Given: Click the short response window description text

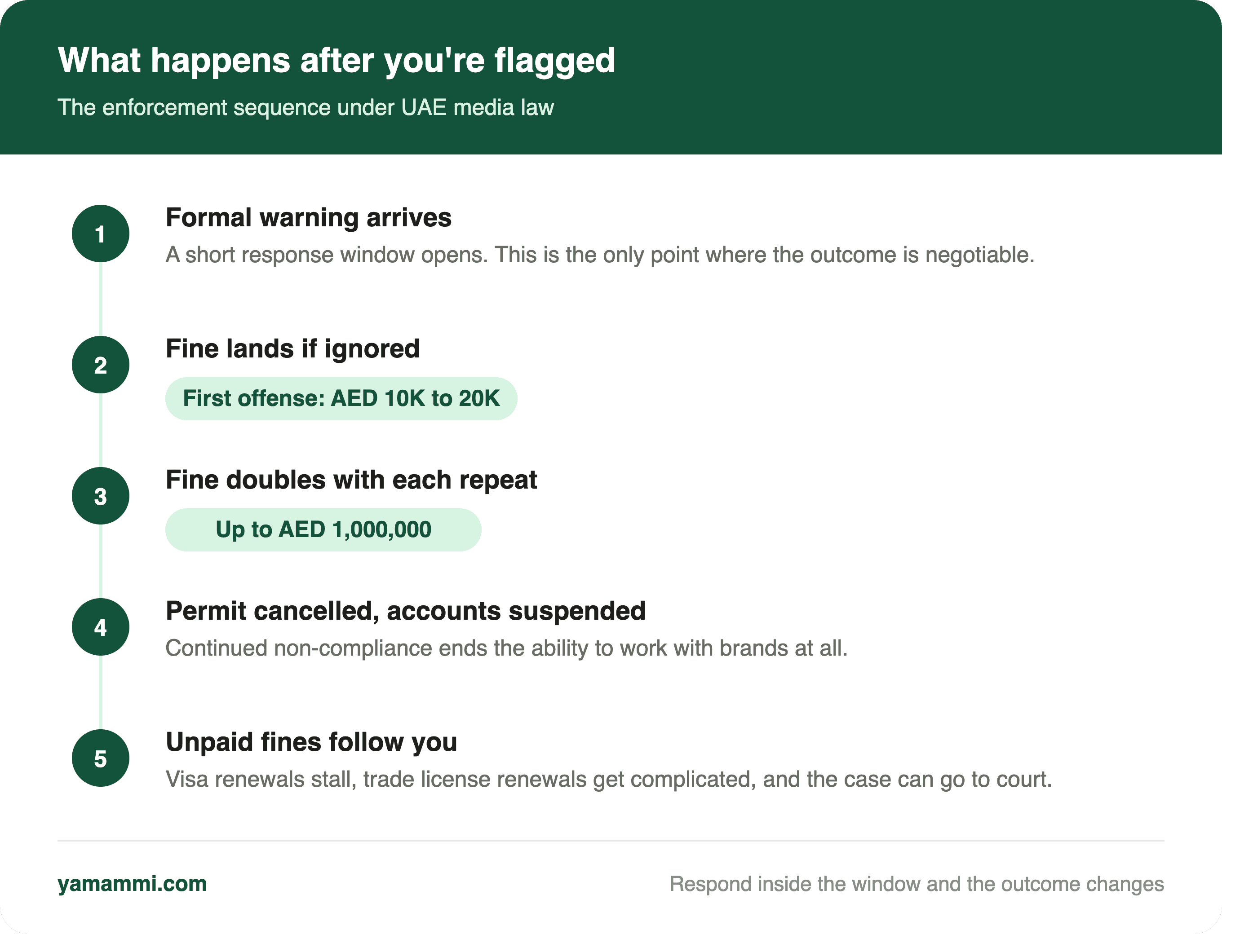Looking at the screenshot, I should (600, 255).
